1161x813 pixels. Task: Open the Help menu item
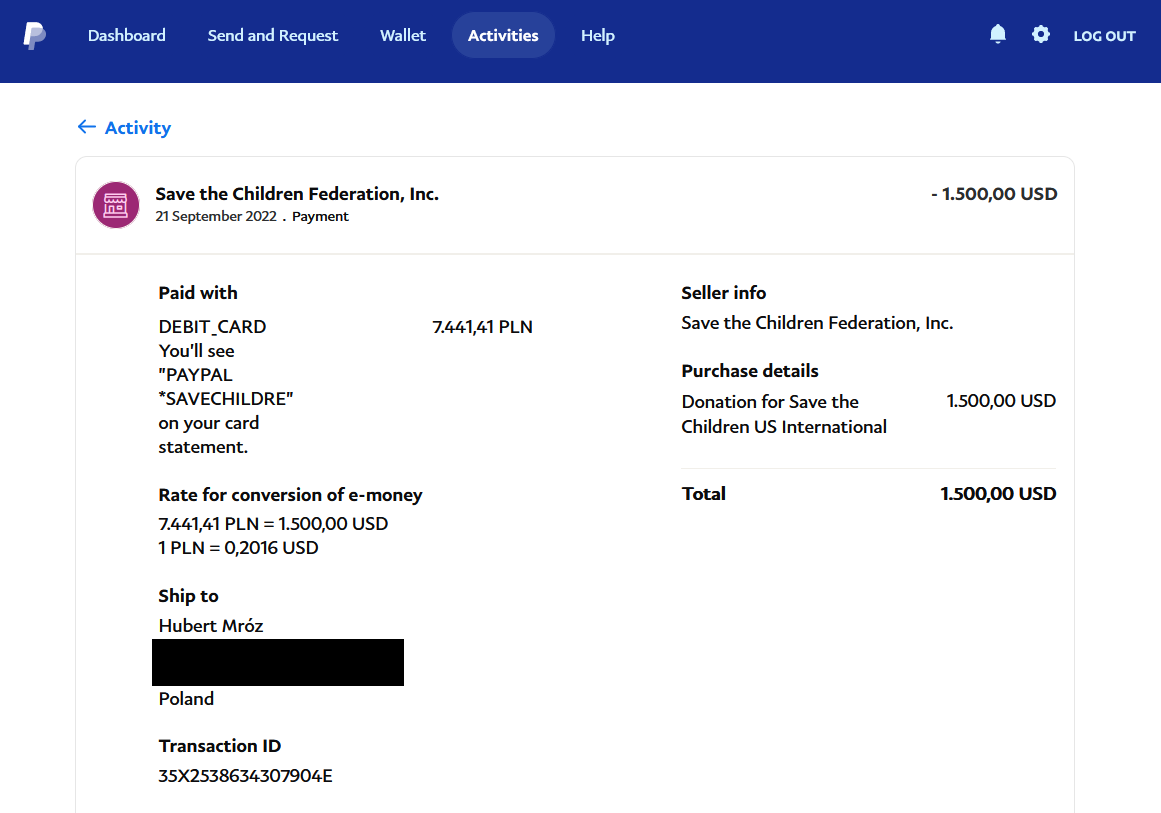point(598,36)
